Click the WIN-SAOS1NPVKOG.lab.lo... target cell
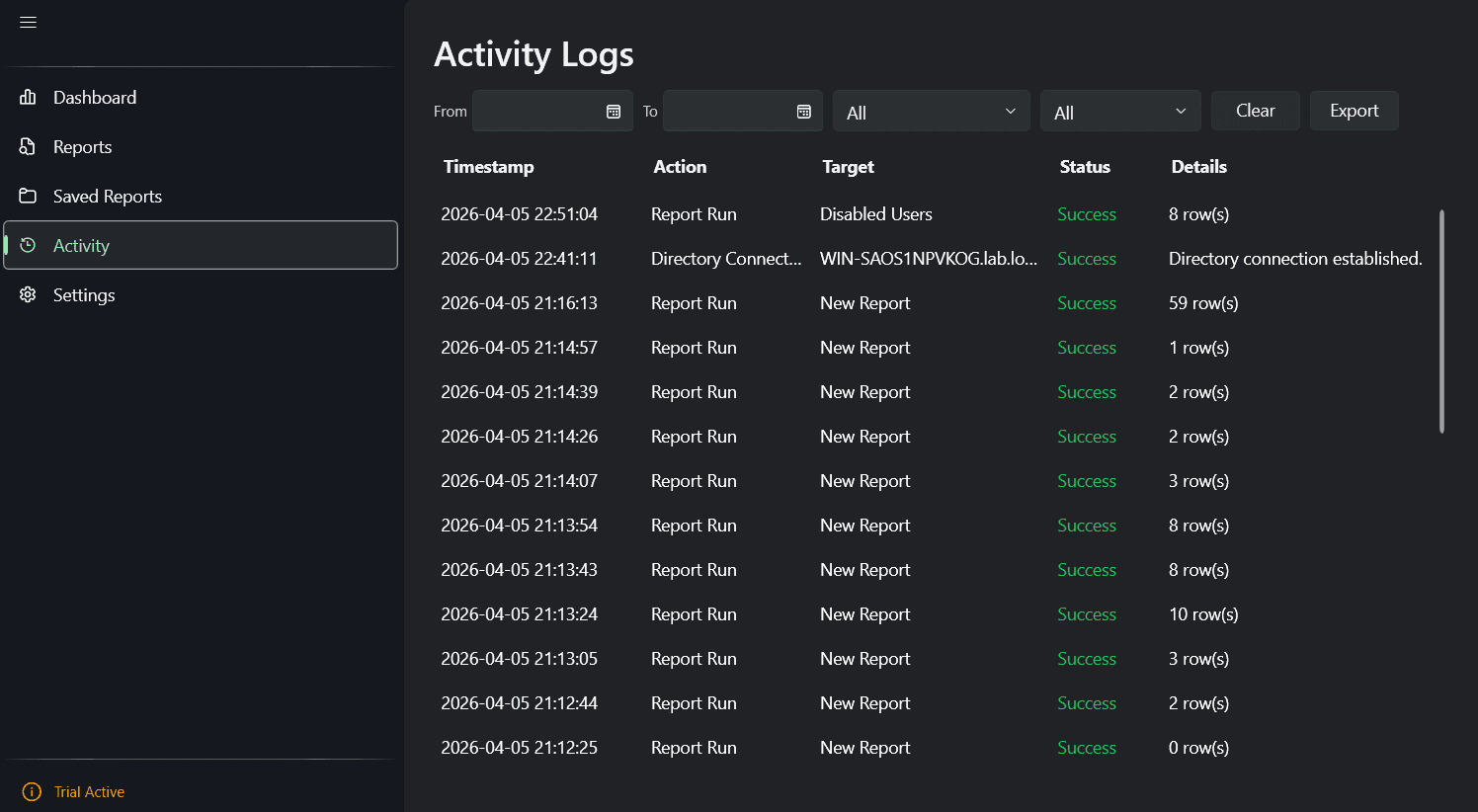This screenshot has width=1478, height=812. tap(929, 258)
